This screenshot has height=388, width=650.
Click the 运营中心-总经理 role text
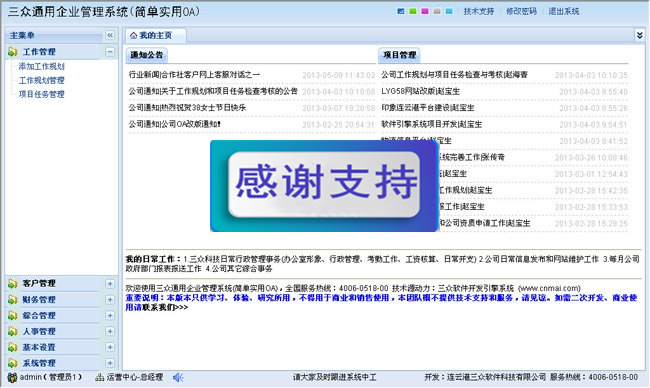135,377
